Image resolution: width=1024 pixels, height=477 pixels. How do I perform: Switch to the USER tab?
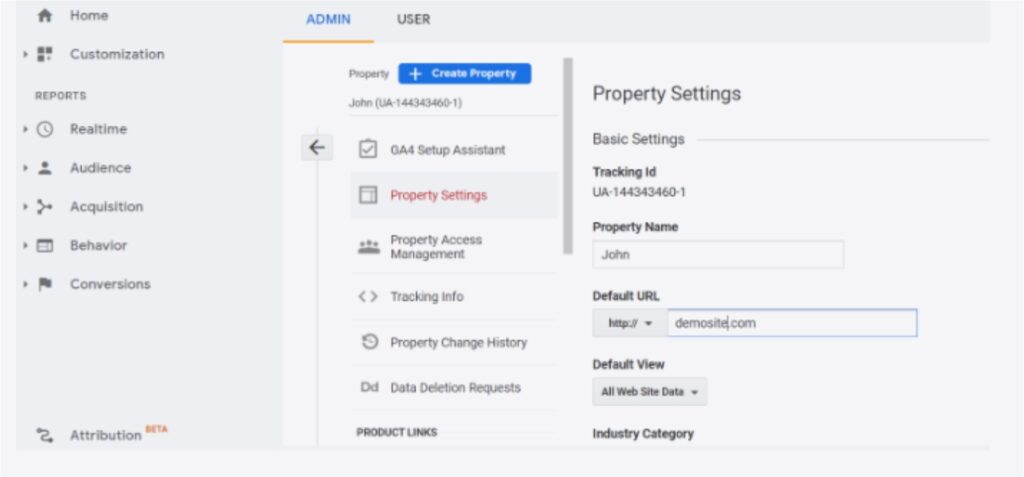point(413,20)
